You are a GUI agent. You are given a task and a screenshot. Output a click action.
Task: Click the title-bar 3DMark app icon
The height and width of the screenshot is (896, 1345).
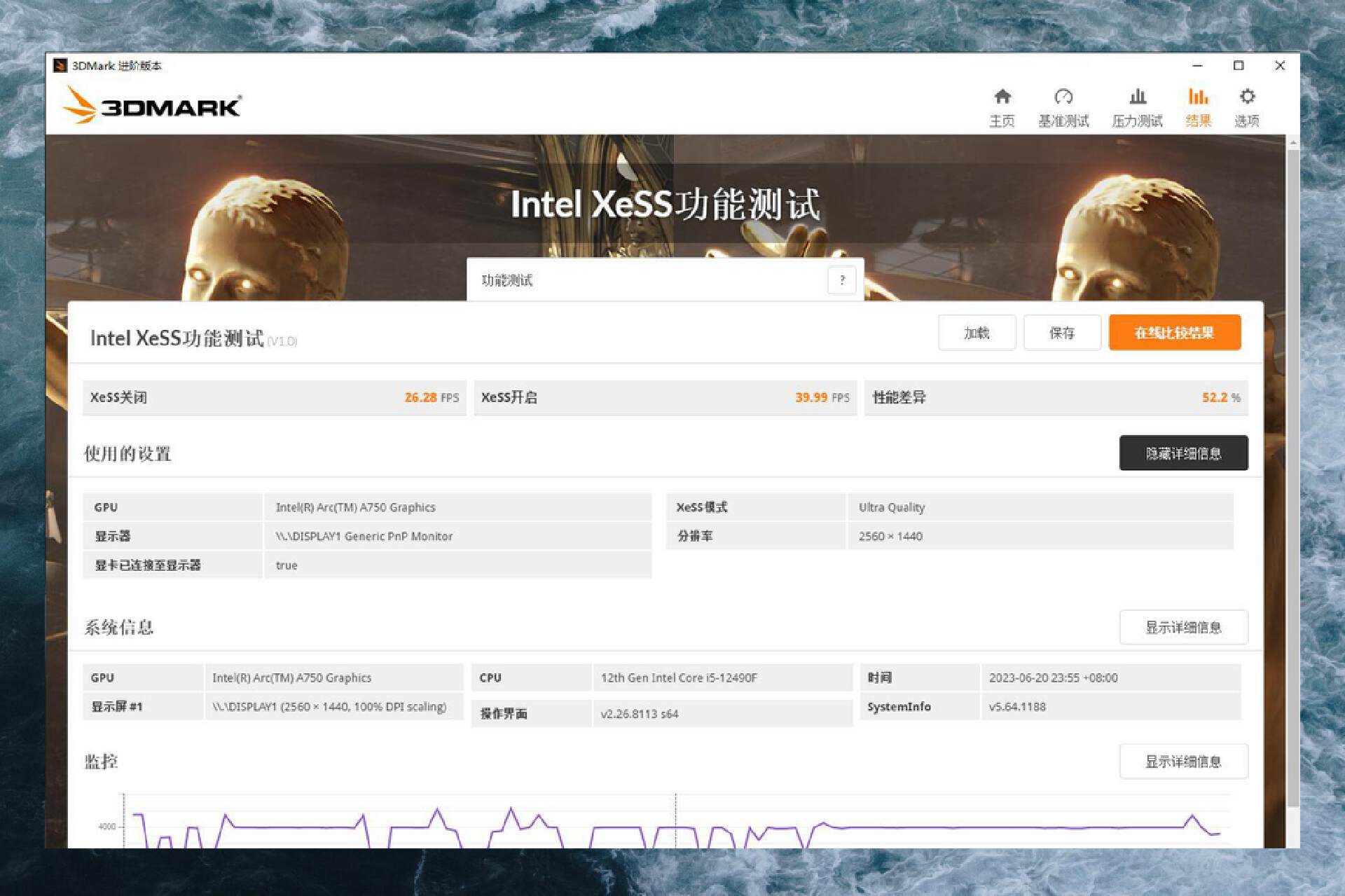61,65
